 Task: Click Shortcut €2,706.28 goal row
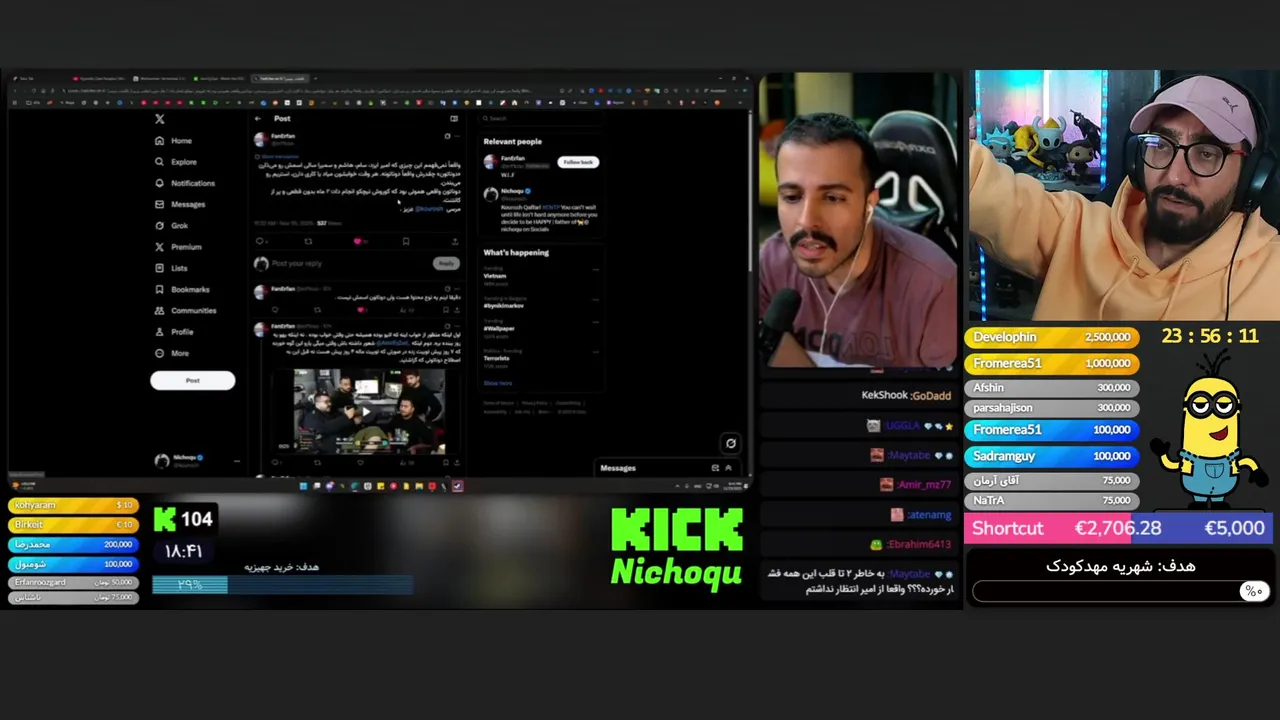tap(1118, 528)
